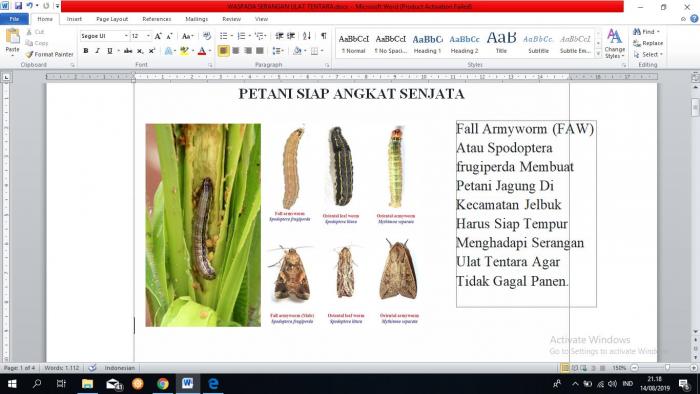Click the Replace button
The height and width of the screenshot is (394, 700).
click(648, 43)
